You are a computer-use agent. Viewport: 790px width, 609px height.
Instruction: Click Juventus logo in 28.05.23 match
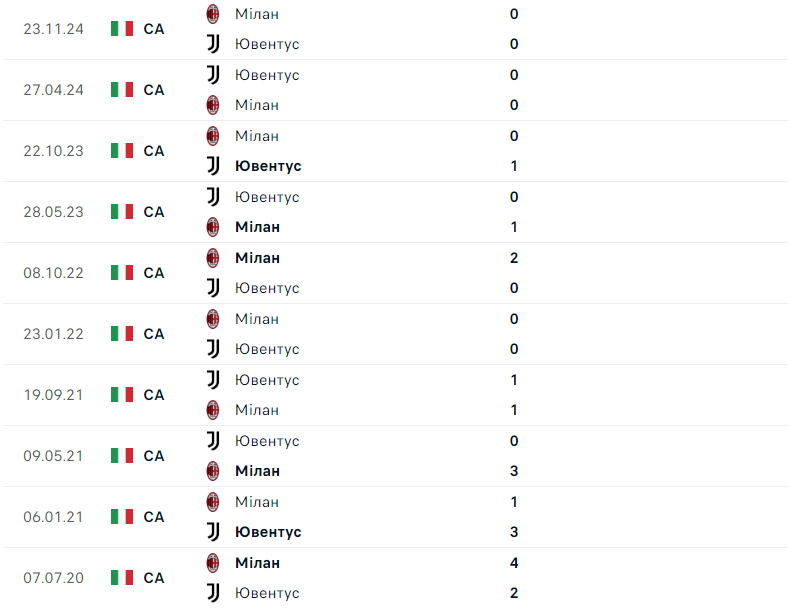pos(212,197)
